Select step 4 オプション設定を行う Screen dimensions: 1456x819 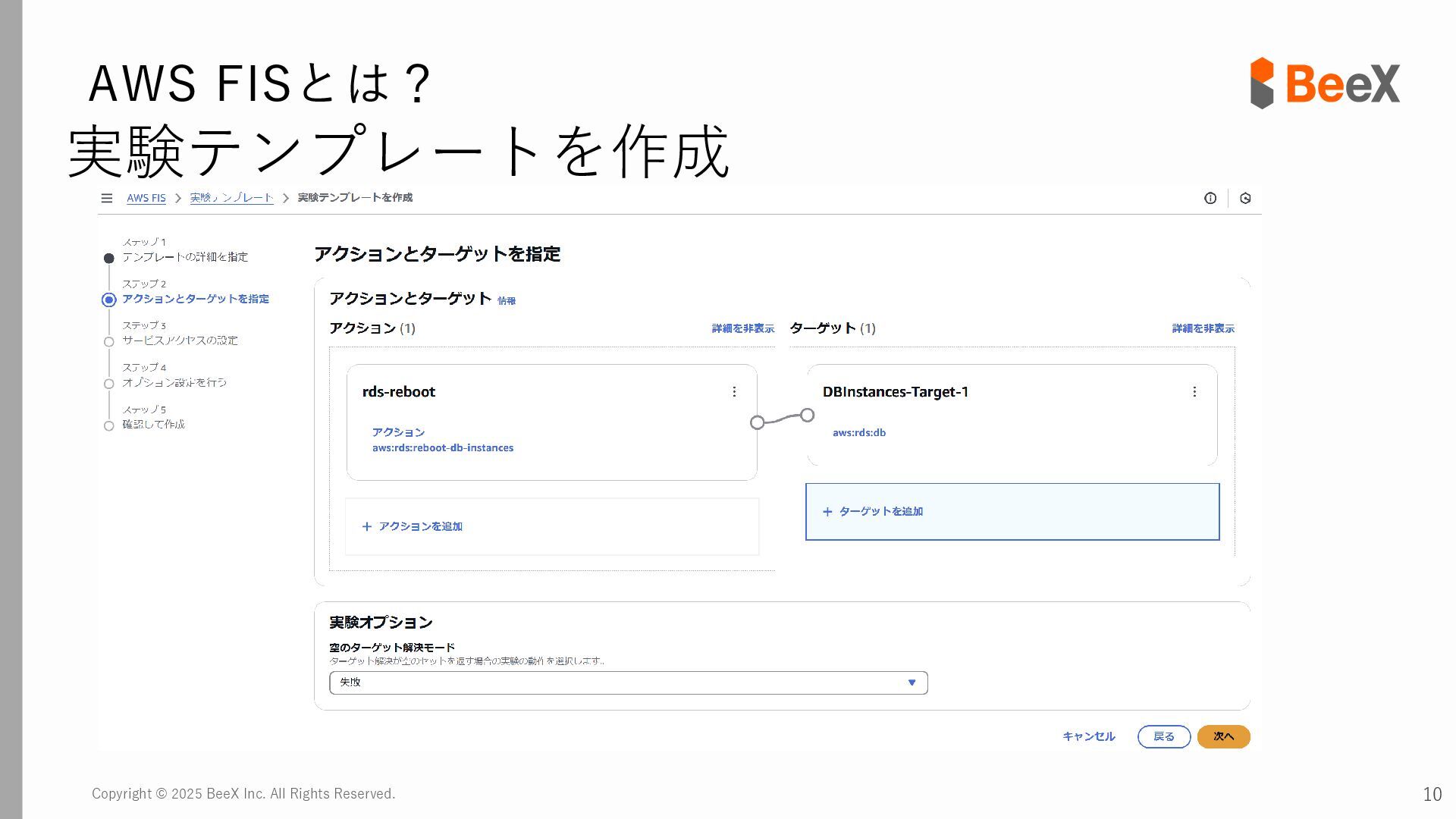(174, 382)
